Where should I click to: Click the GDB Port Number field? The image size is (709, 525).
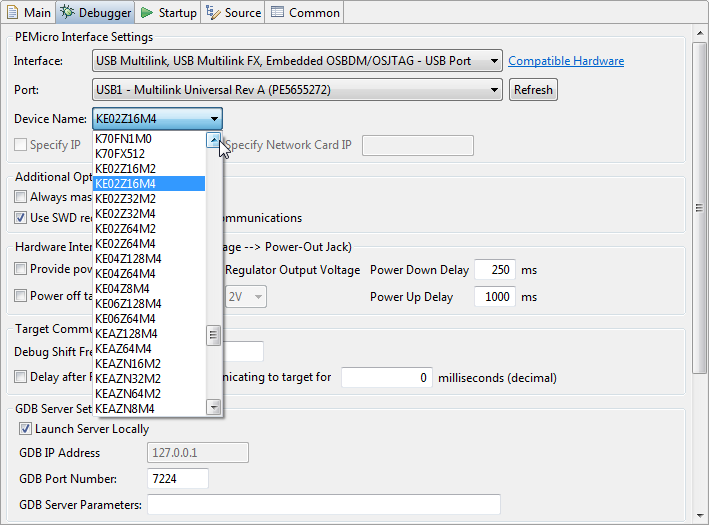tap(178, 478)
